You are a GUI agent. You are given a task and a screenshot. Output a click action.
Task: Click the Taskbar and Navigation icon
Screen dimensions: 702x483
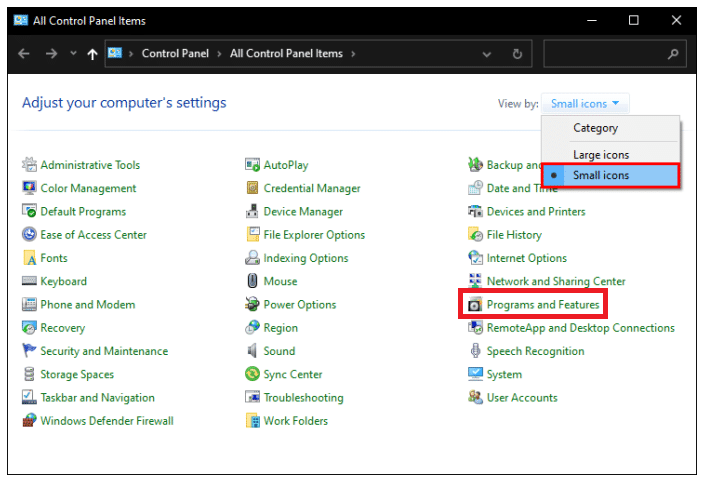(x=29, y=397)
